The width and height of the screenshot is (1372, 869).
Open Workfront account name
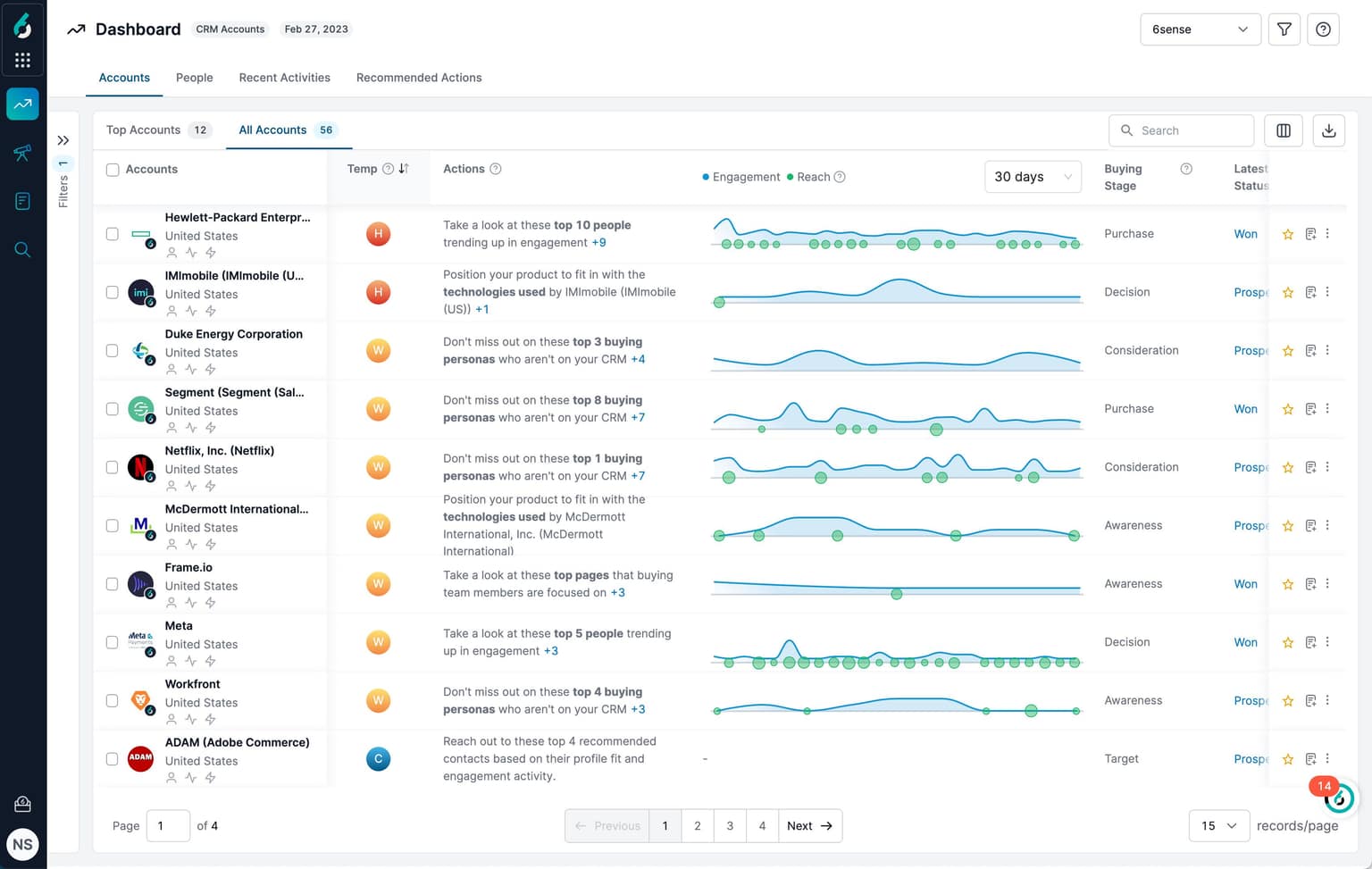pyautogui.click(x=193, y=684)
